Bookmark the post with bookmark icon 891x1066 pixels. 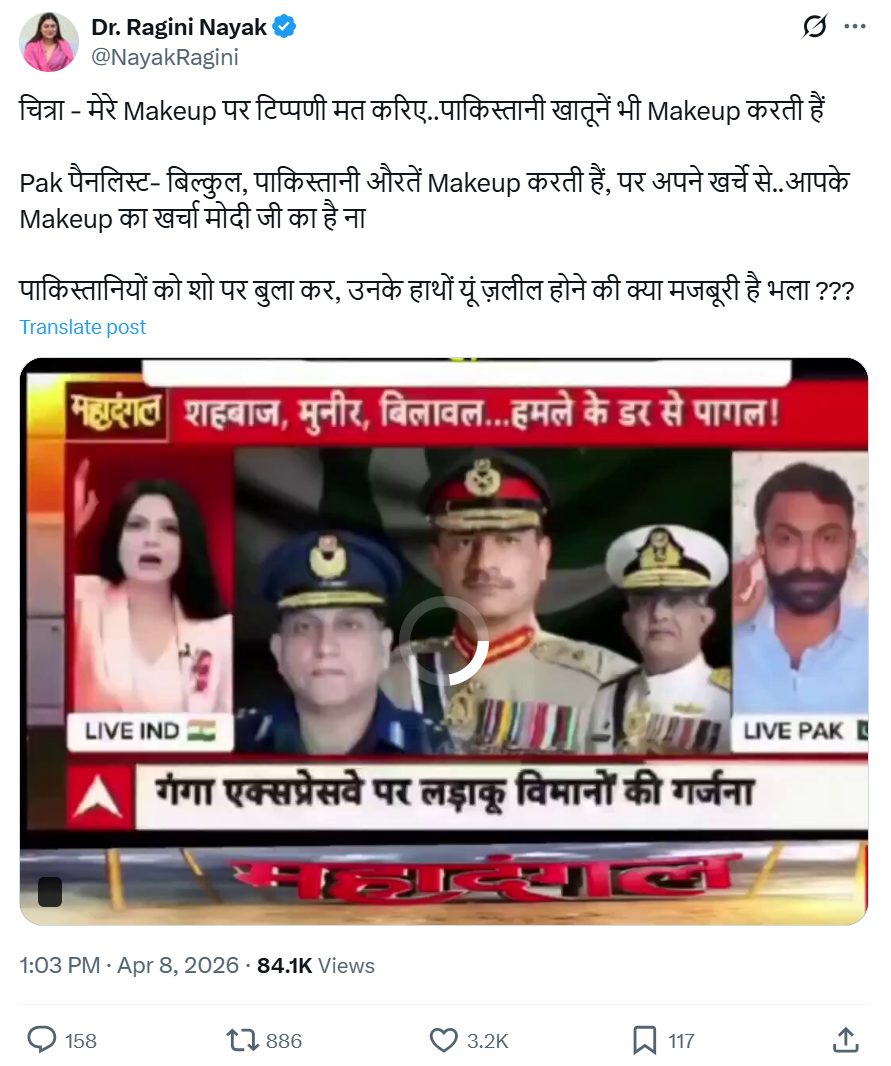[644, 1040]
